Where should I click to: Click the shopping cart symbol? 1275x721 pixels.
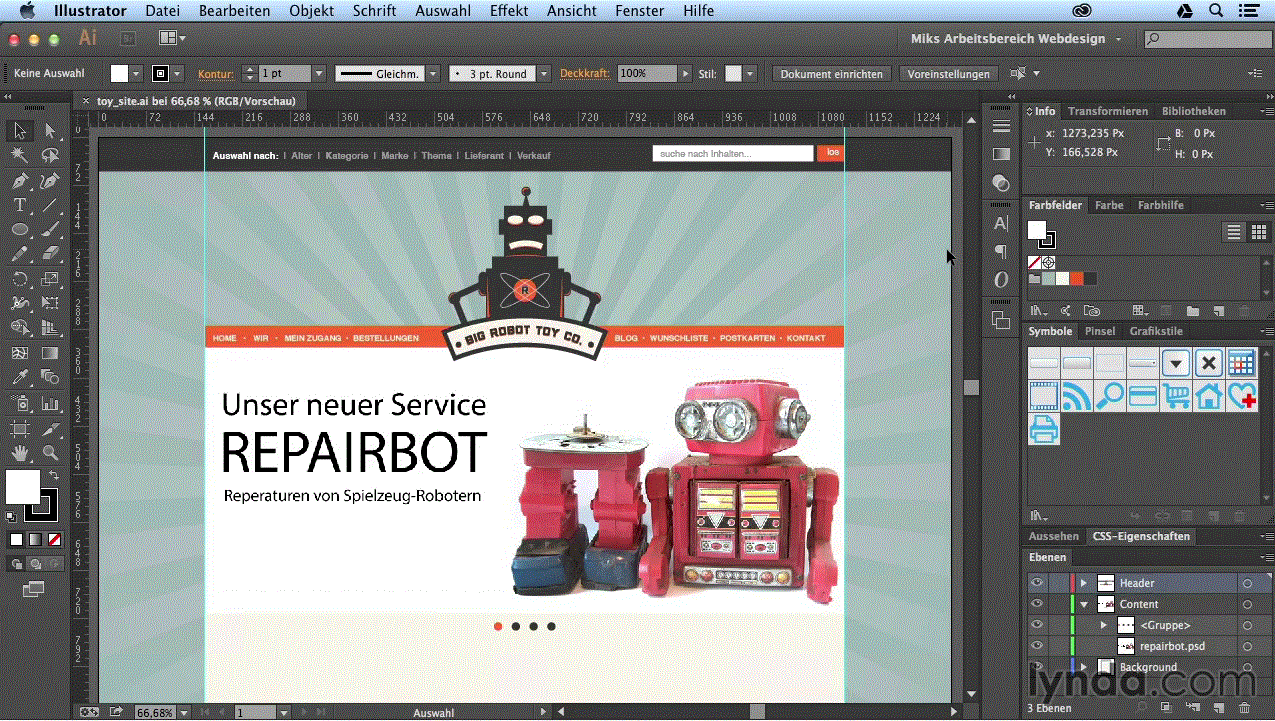click(x=1176, y=396)
